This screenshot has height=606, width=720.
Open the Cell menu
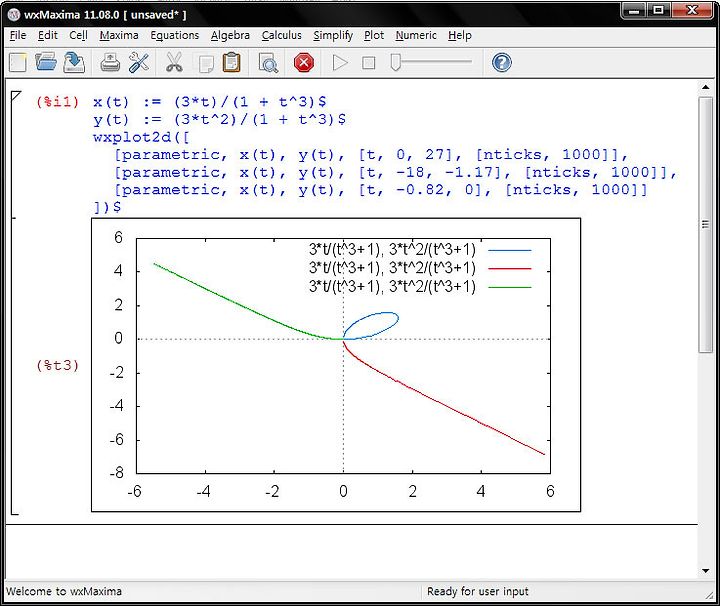pos(79,35)
